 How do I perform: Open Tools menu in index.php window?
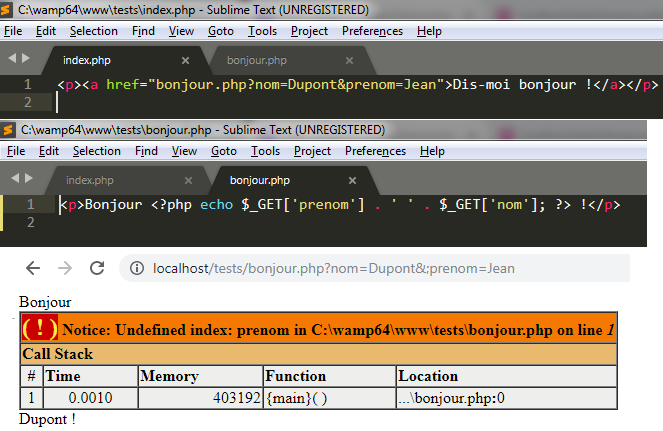click(x=262, y=31)
